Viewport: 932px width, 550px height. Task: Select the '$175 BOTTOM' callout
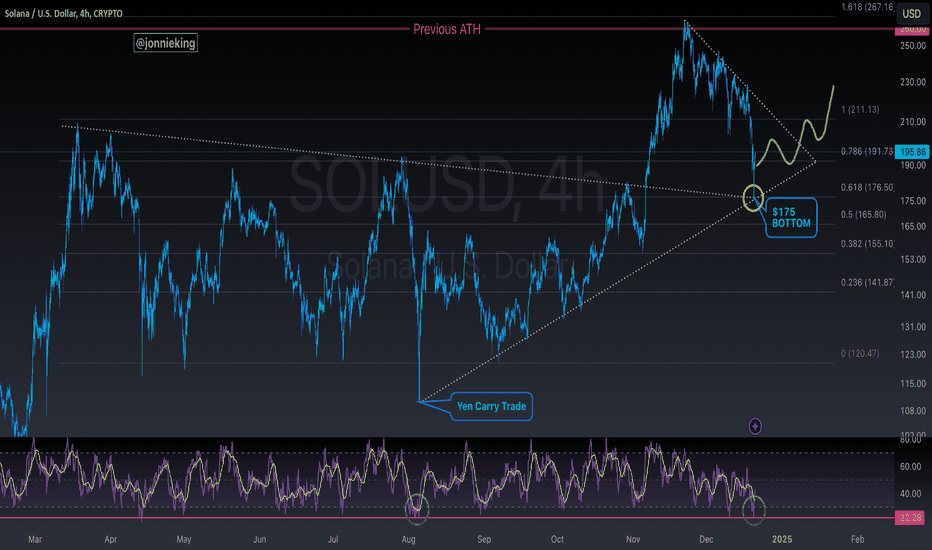791,218
